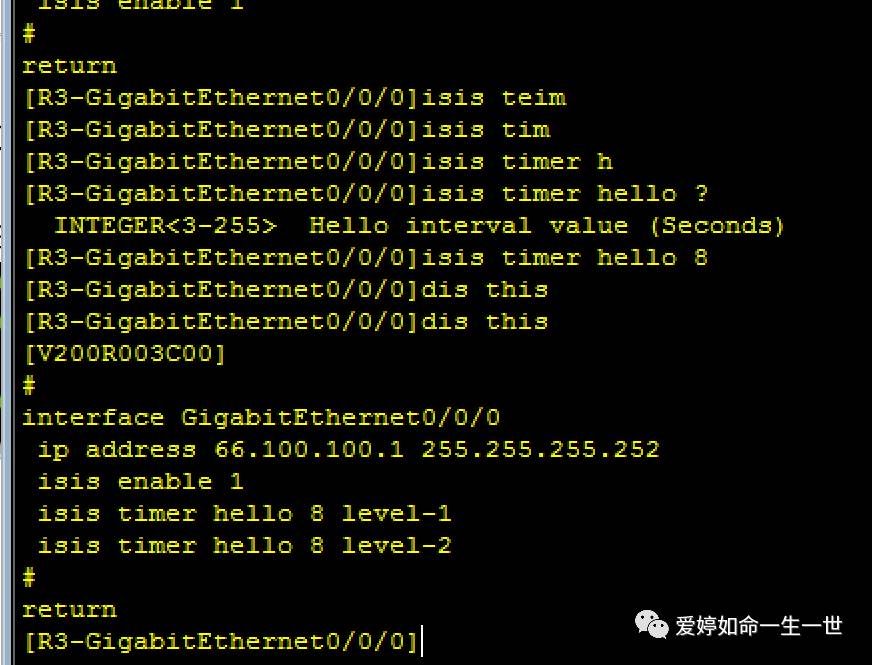Click the watermark text 爱婷如命一生一世
Image resolution: width=872 pixels, height=665 pixels.
coord(760,627)
